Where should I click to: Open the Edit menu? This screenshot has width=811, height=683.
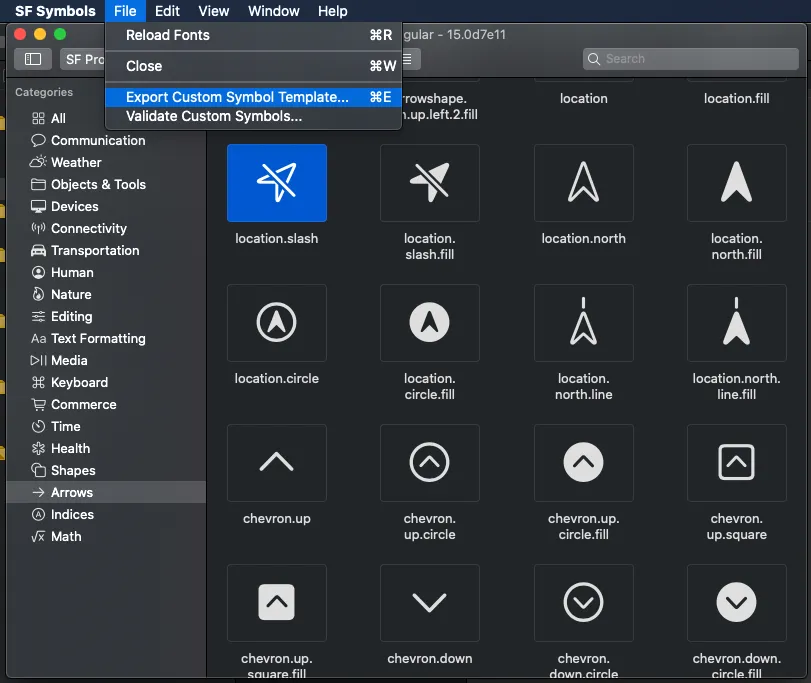(167, 11)
